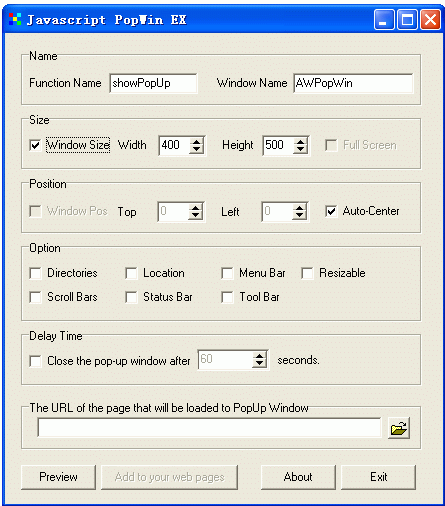
Task: Check the Scroll Bars option
Action: point(35,297)
